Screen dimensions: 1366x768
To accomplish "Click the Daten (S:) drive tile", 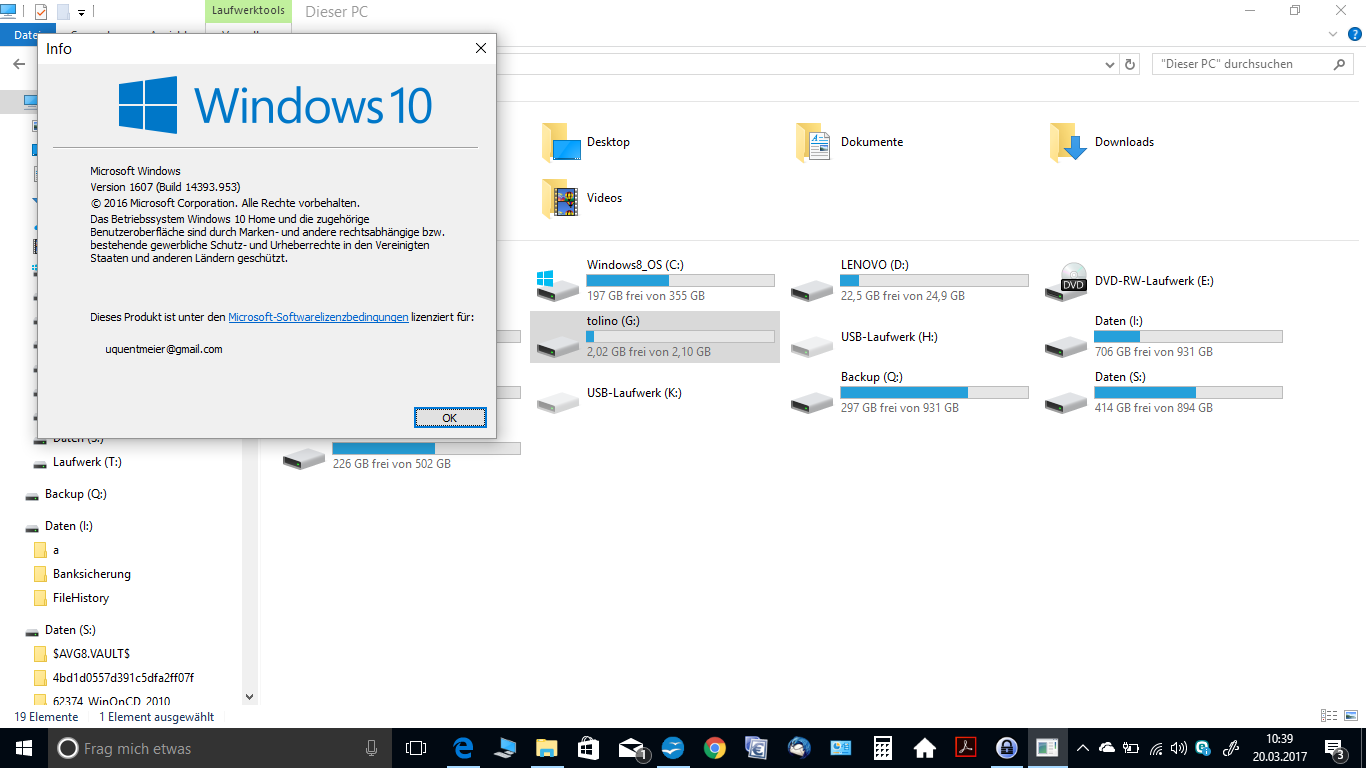I will click(x=1162, y=392).
